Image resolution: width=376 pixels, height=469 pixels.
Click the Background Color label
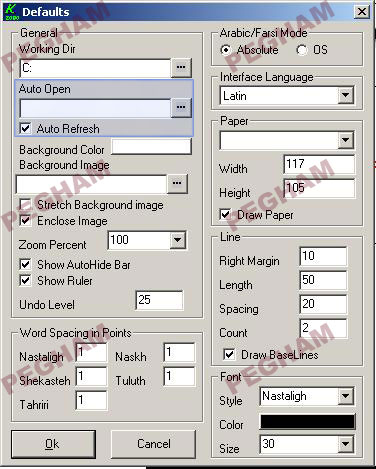(x=62, y=150)
